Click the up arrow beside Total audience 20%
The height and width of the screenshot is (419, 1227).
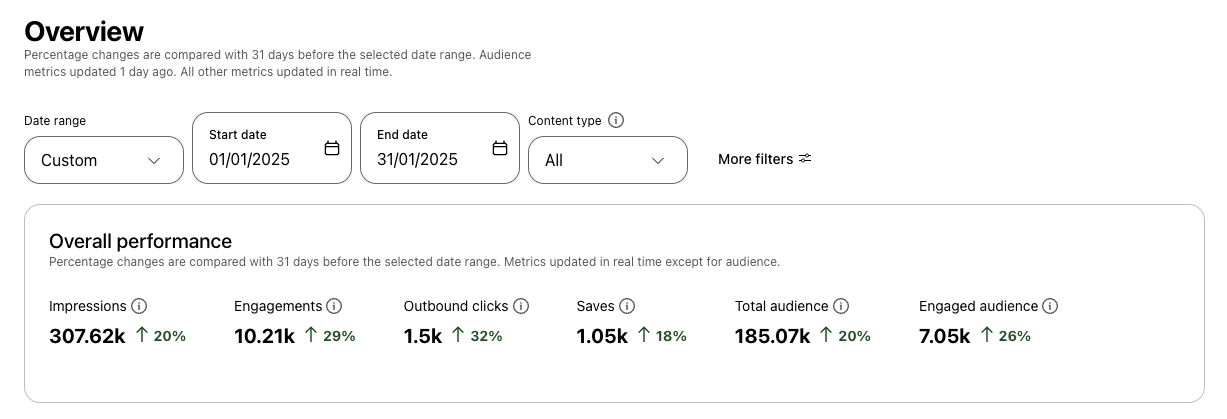point(827,335)
